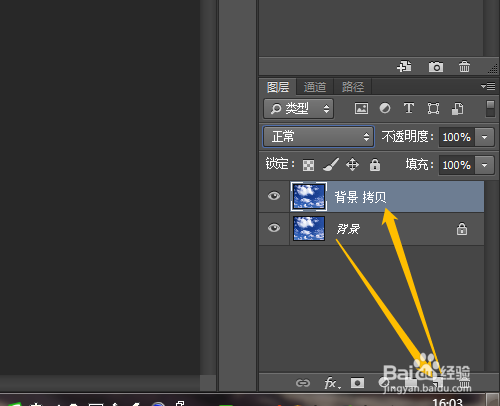
Task: Open the 填充 slider dropdown arrow
Action: pyautogui.click(x=484, y=165)
